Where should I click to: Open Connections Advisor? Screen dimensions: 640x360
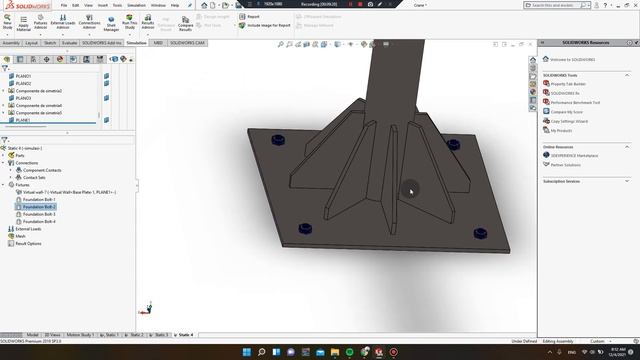pos(89,22)
